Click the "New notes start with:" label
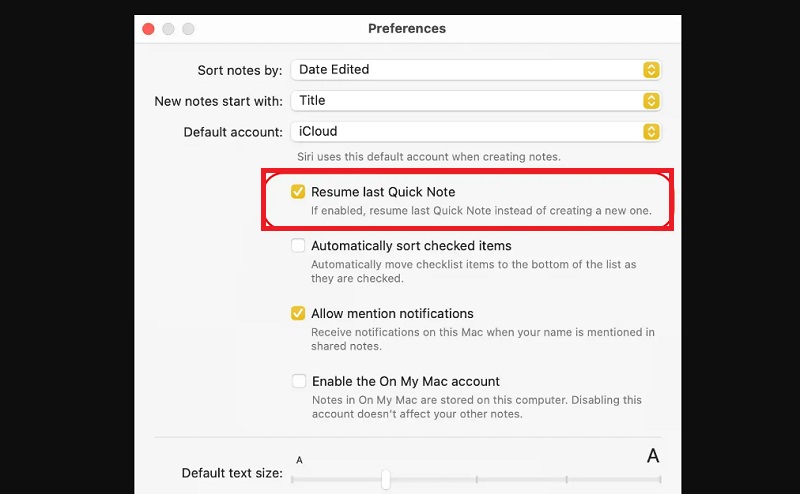Viewport: 800px width, 494px height. (x=218, y=102)
